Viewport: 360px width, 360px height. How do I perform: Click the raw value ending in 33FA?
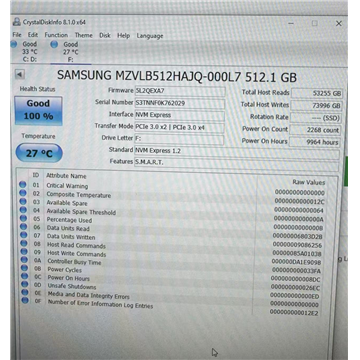pos(296,271)
